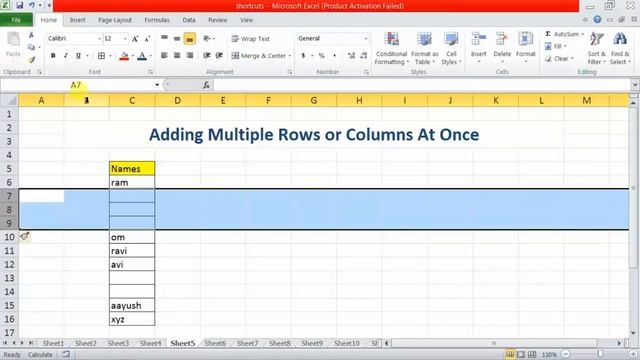Open the Font Color dropdown arrow
Screen dimensions: 640x360
(x=151, y=56)
